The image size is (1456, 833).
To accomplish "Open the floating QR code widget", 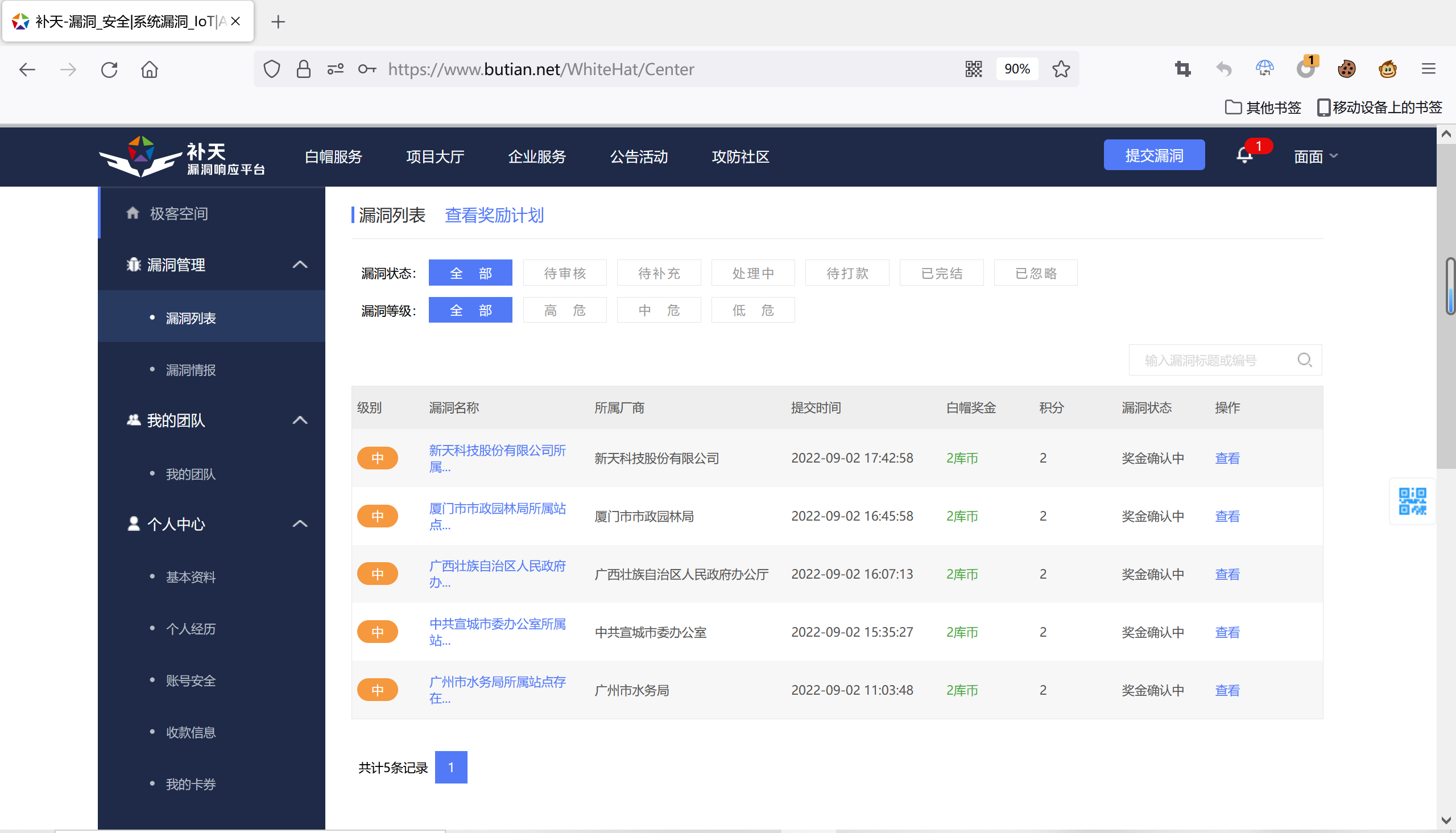I will (x=1412, y=501).
